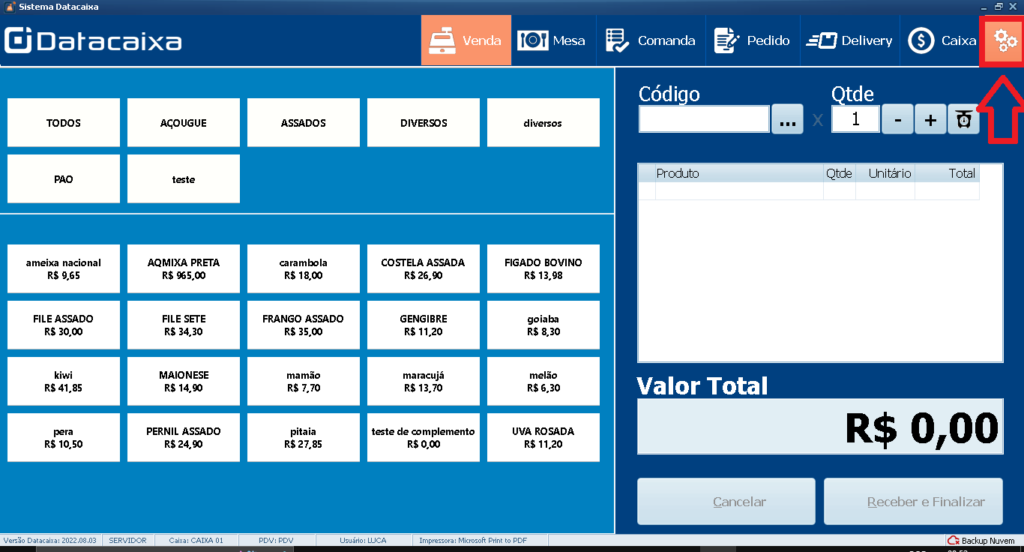Select the TODOS category filter

pyautogui.click(x=63, y=123)
